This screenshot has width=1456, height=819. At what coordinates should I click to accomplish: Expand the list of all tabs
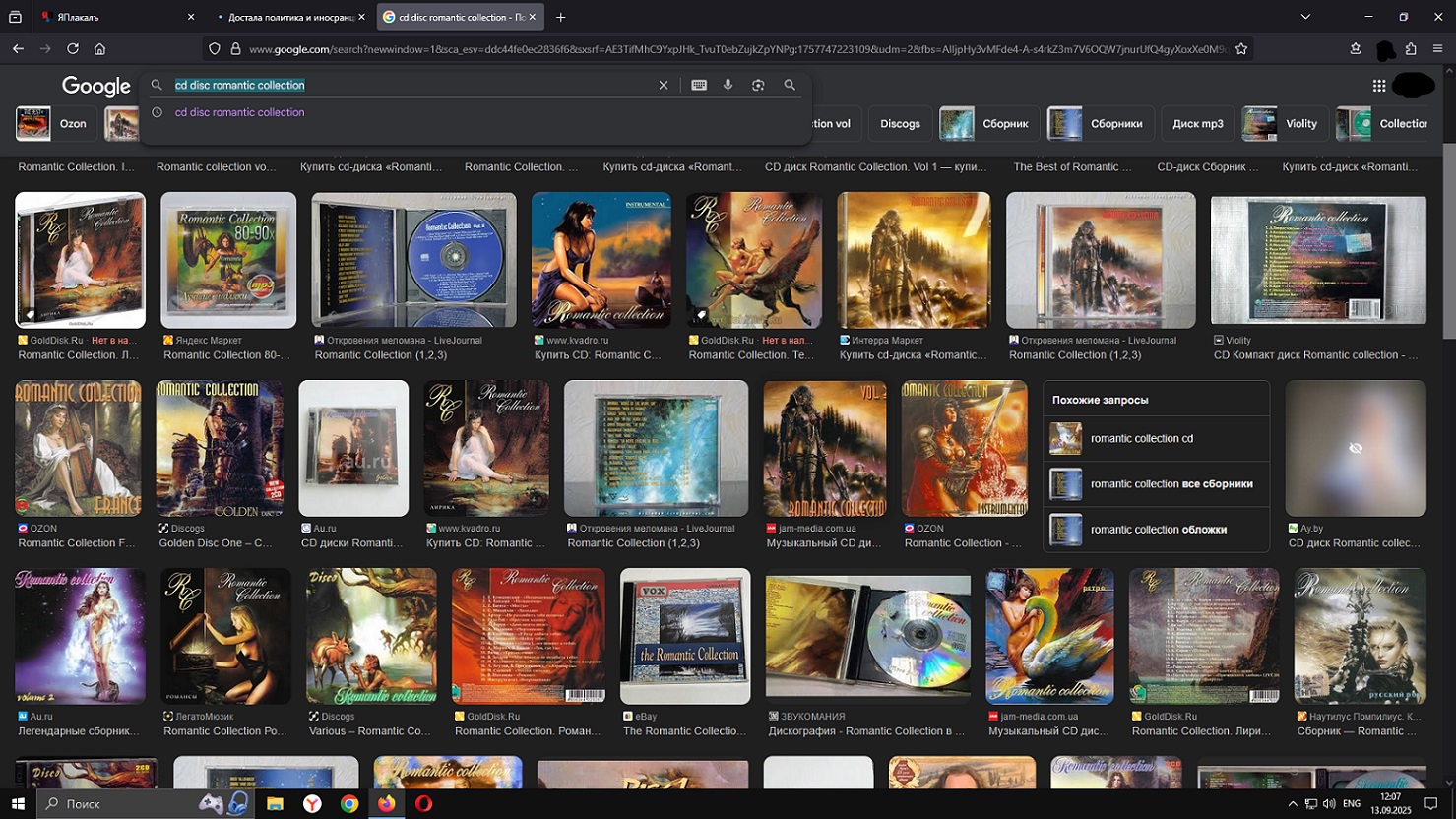pos(1305,17)
